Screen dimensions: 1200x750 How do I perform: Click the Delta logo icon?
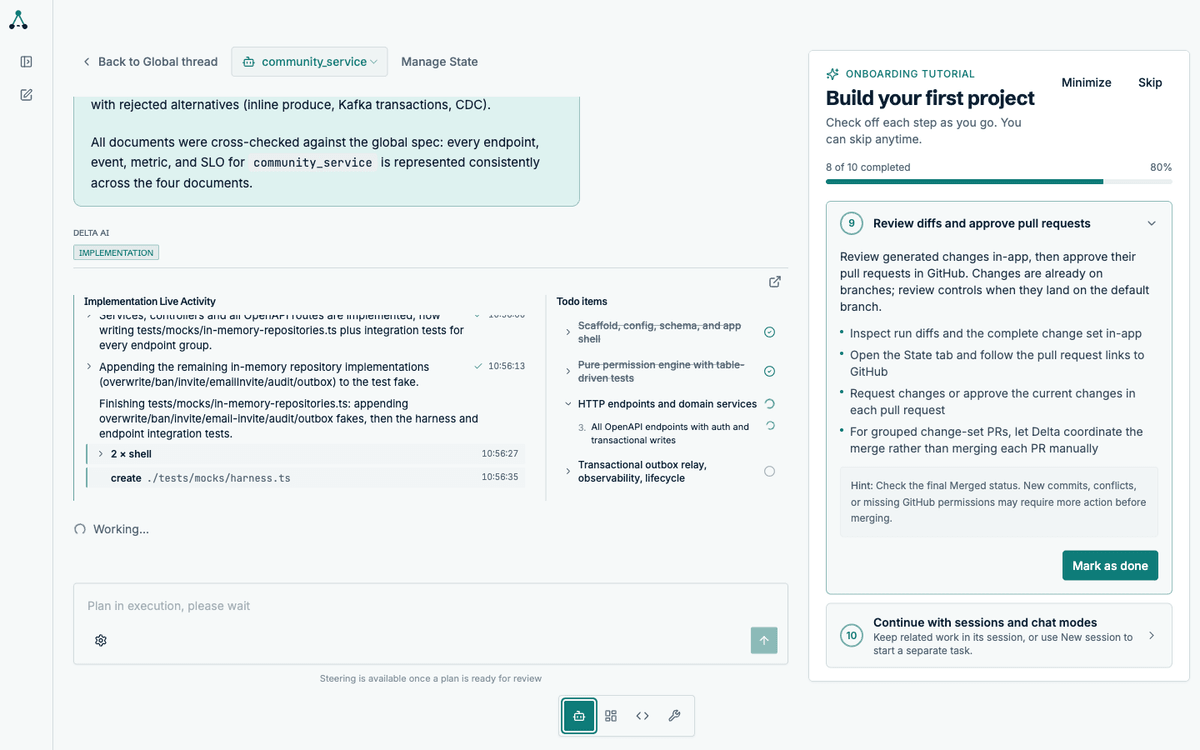[x=18, y=19]
